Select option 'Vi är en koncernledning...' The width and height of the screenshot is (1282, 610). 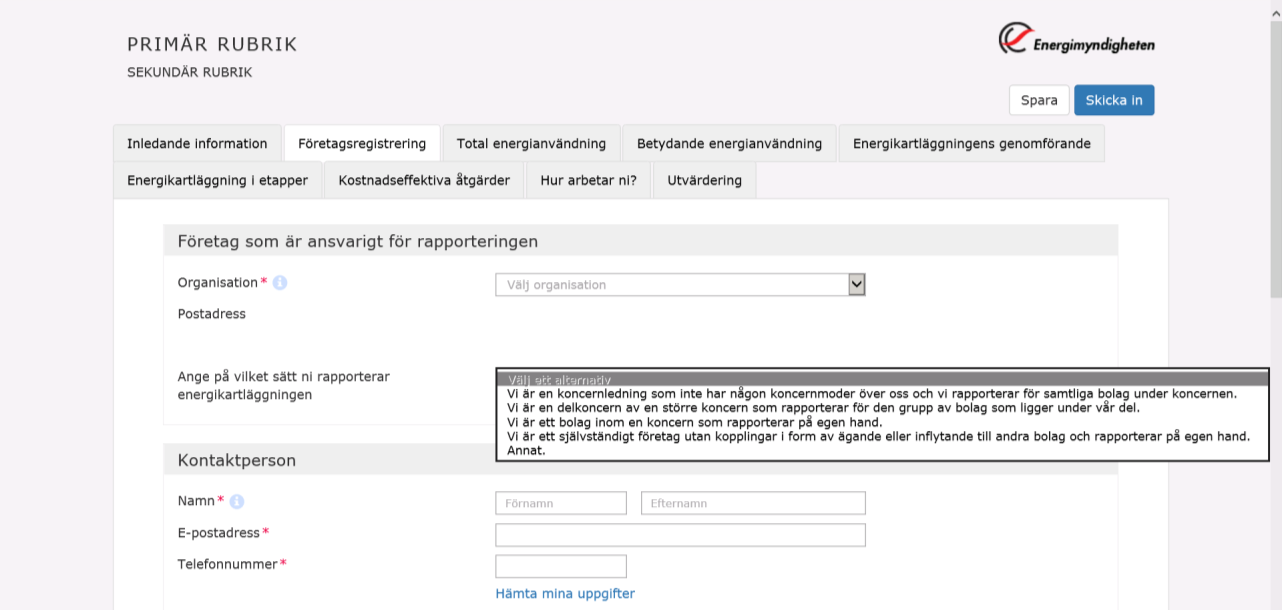click(x=882, y=393)
